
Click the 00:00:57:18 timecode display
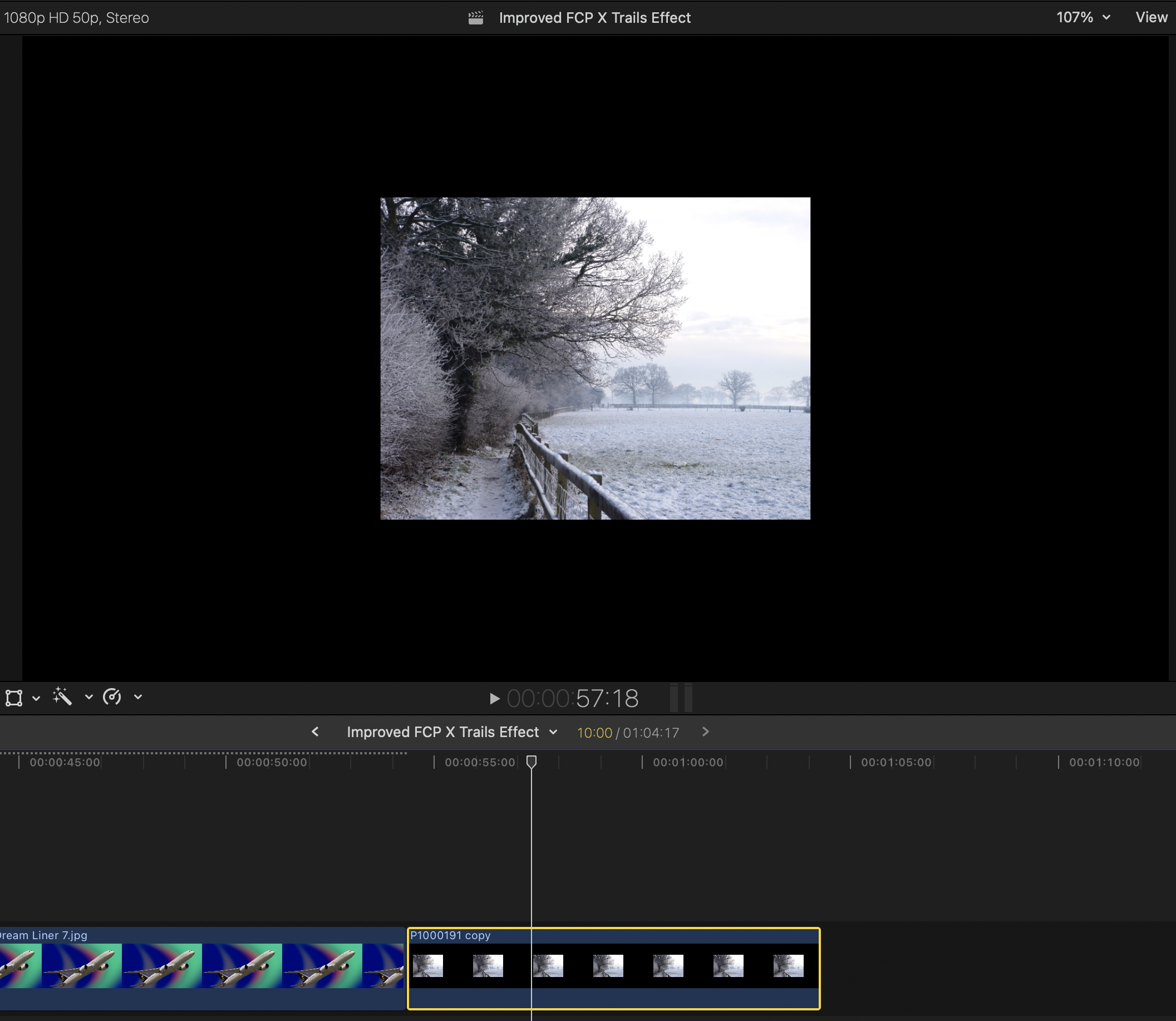pyautogui.click(x=572, y=699)
